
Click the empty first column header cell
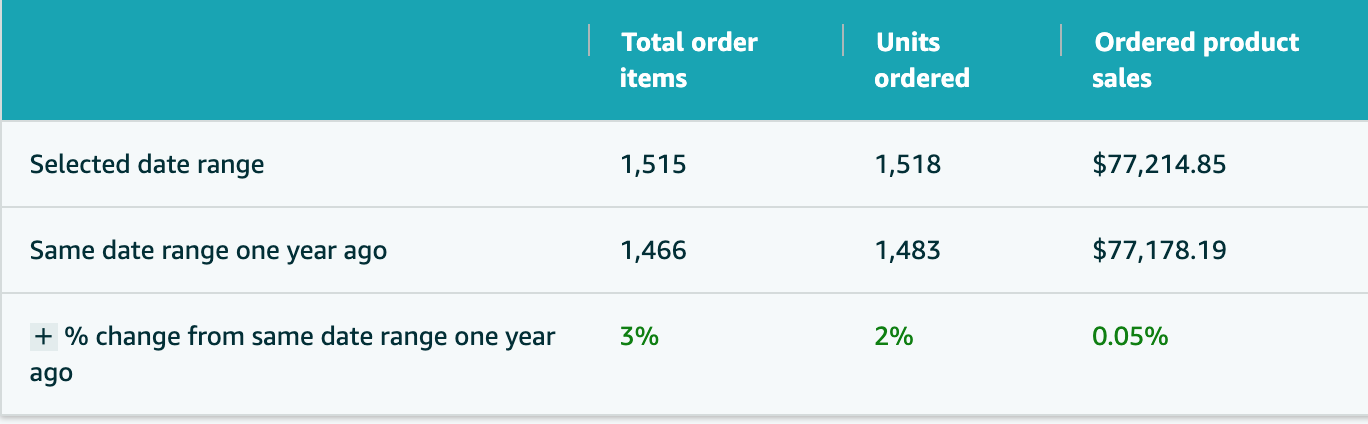tap(296, 60)
